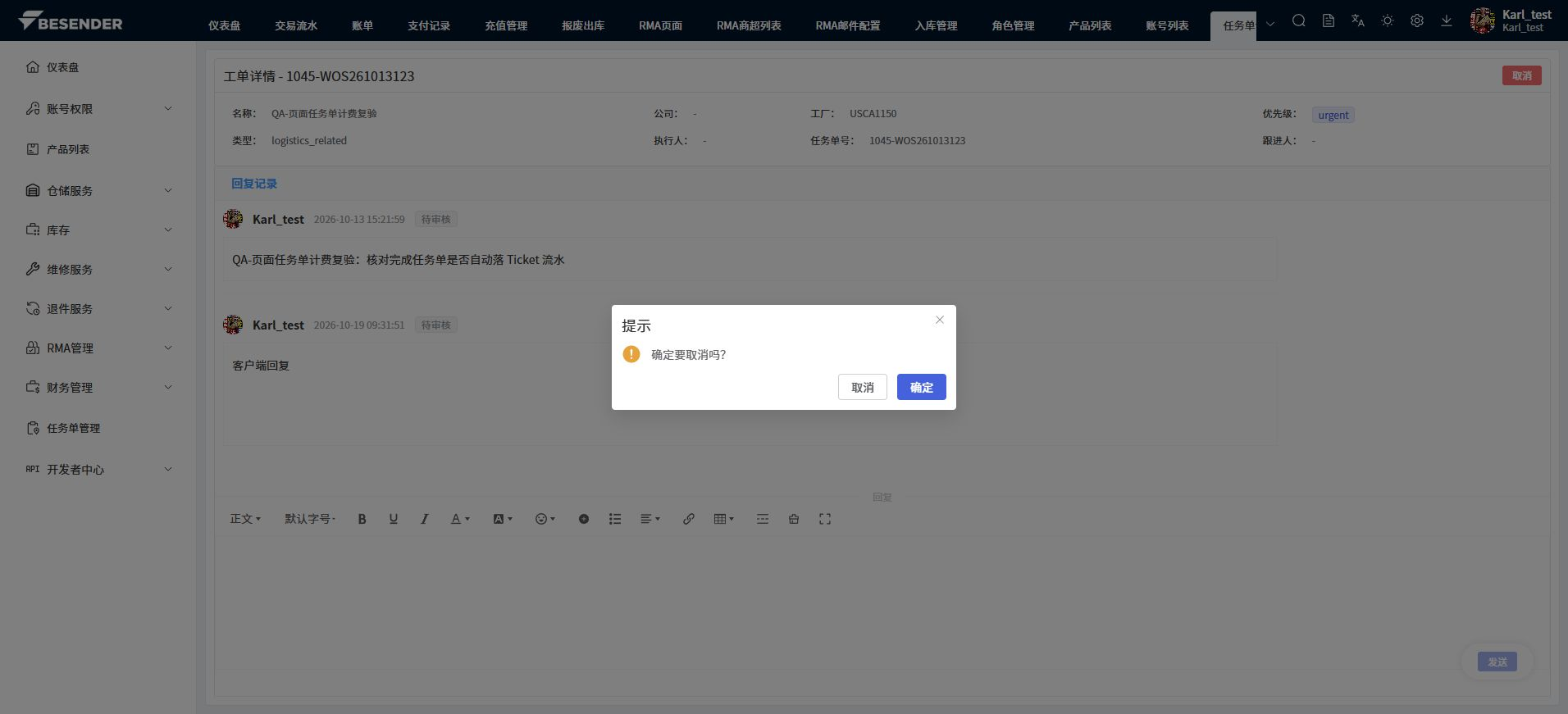
Task: Switch to the 充值管理 tab
Action: click(x=506, y=25)
